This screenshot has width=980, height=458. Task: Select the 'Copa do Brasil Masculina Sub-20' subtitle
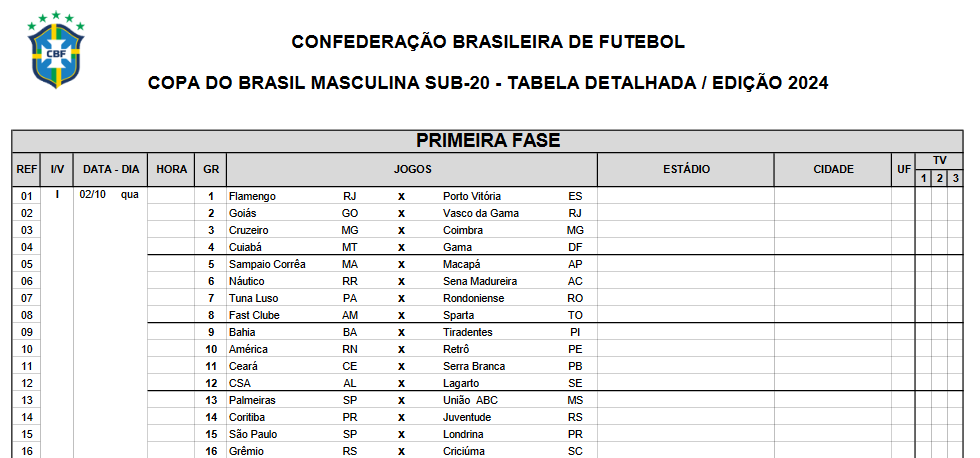488,83
